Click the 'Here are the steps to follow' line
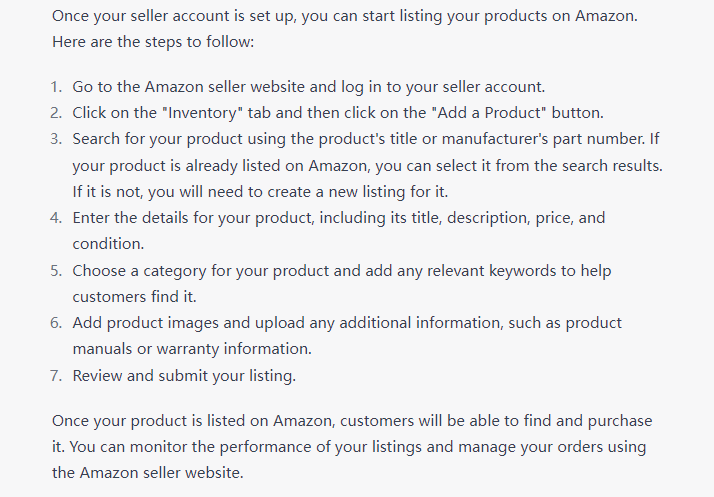Viewport: 714px width, 497px height. (x=153, y=42)
